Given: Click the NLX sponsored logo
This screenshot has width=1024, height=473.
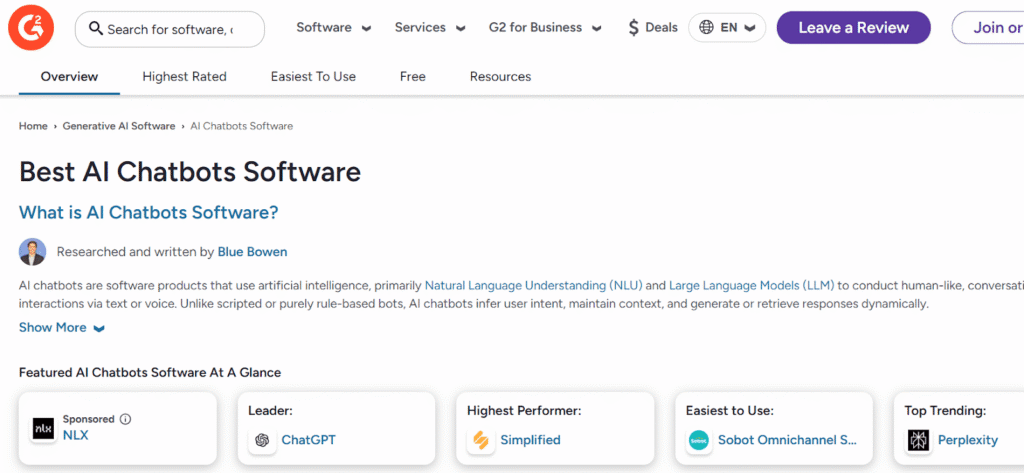Looking at the screenshot, I should coord(43,428).
